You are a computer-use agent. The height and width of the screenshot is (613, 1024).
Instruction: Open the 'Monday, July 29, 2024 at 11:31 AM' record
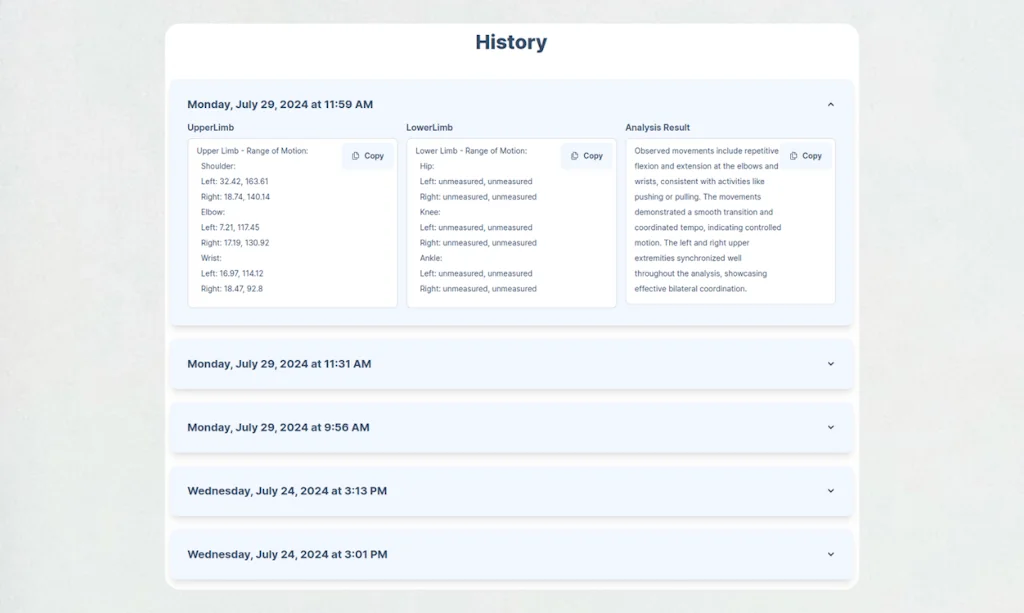pyautogui.click(x=279, y=364)
